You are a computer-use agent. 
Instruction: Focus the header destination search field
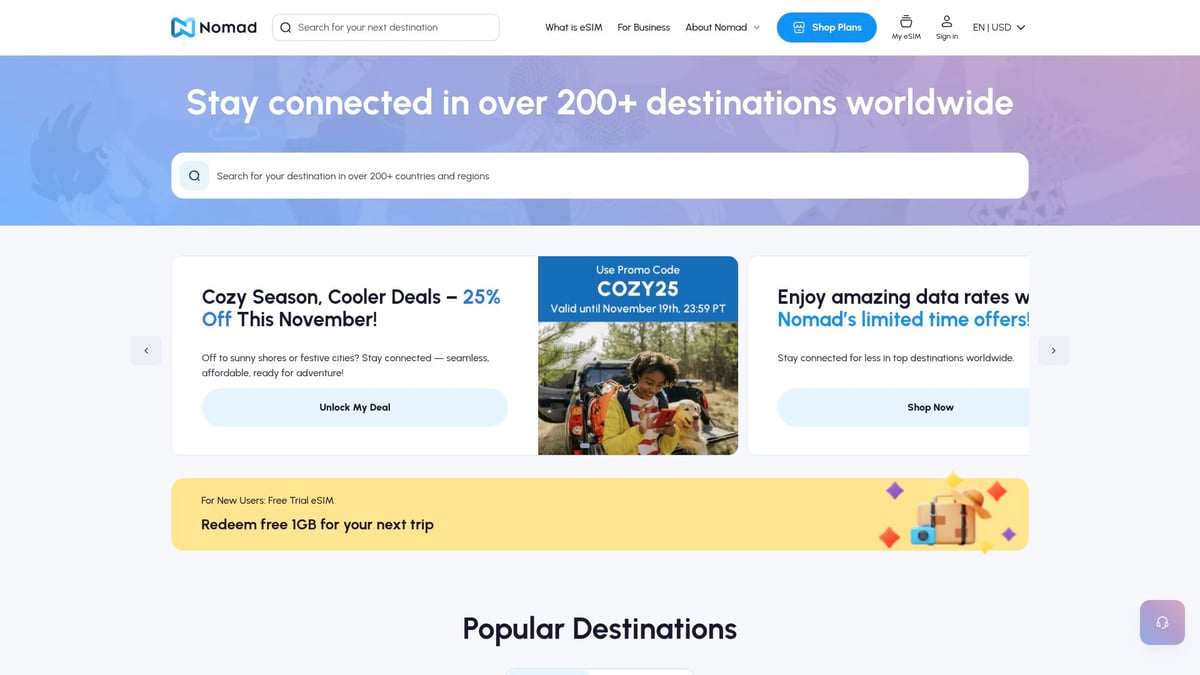coord(386,27)
